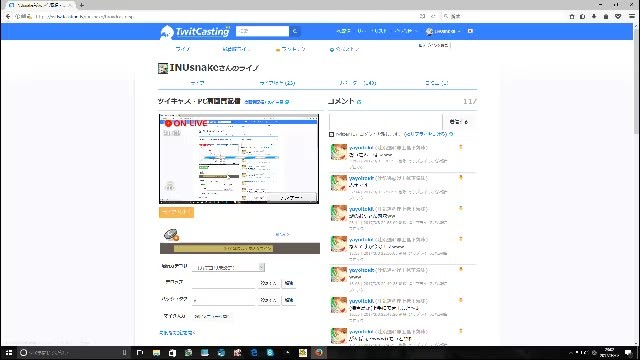Click the Cortana search box on taskbar
This screenshot has width=640, height=360.
73,353
